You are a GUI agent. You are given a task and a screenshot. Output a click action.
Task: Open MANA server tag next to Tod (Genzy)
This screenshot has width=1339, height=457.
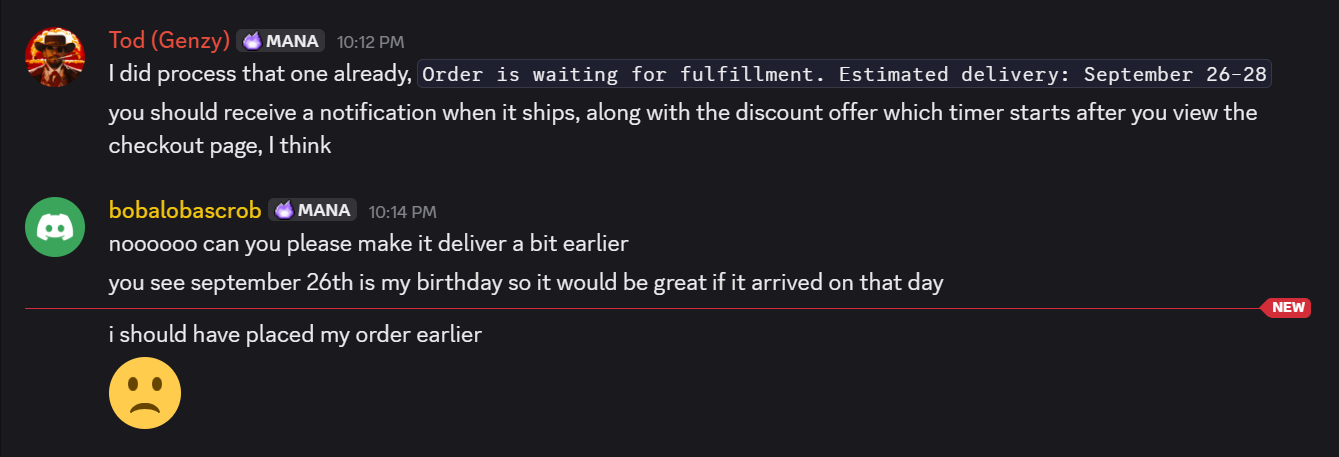tap(281, 41)
